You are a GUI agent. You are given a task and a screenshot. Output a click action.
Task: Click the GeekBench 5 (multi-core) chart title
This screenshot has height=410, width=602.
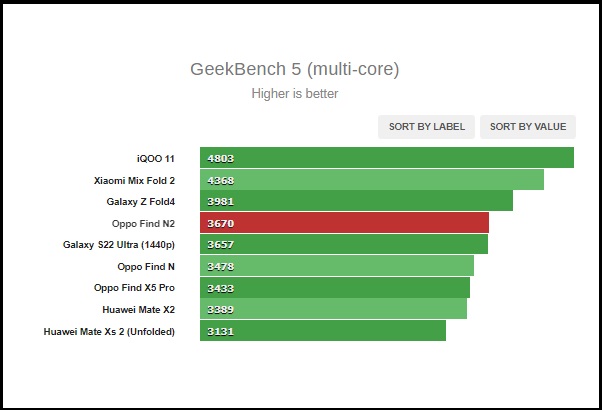point(295,69)
